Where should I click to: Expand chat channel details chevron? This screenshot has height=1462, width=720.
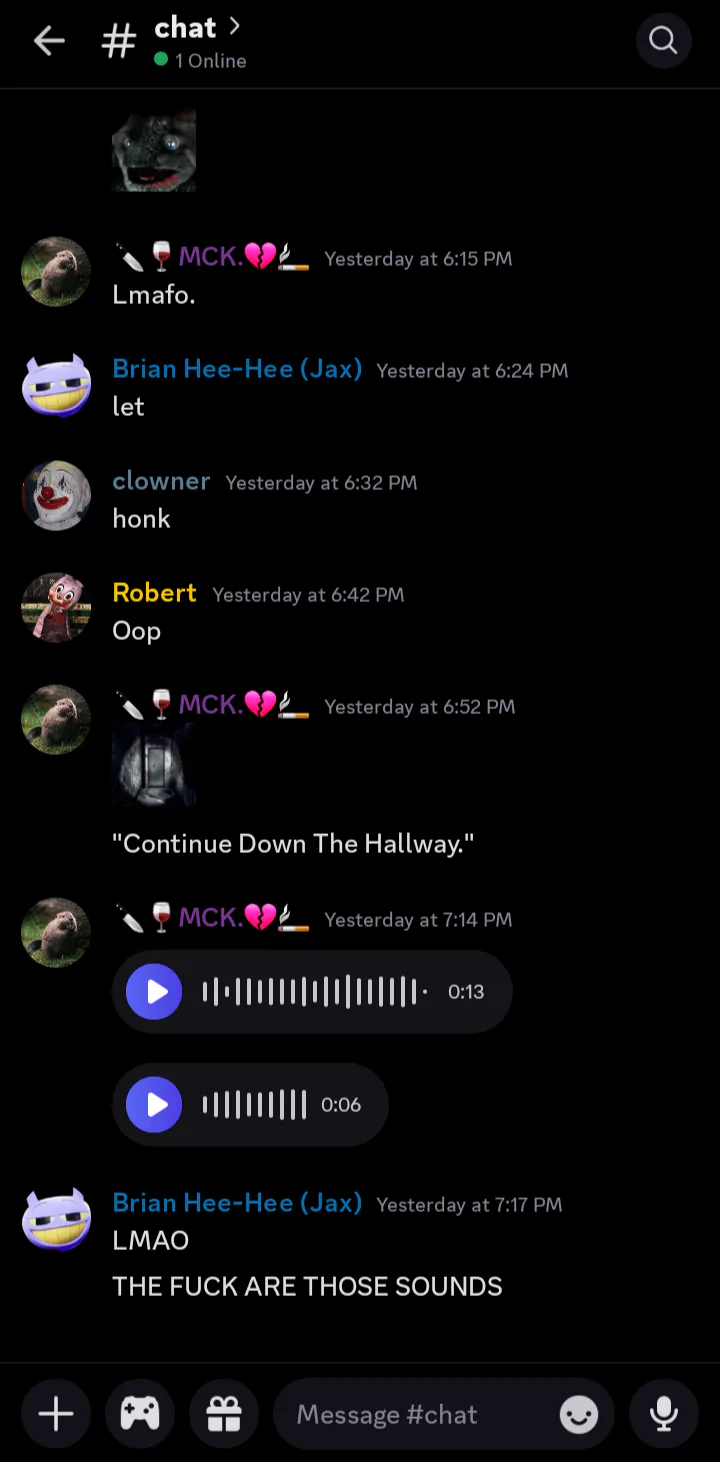click(x=235, y=26)
